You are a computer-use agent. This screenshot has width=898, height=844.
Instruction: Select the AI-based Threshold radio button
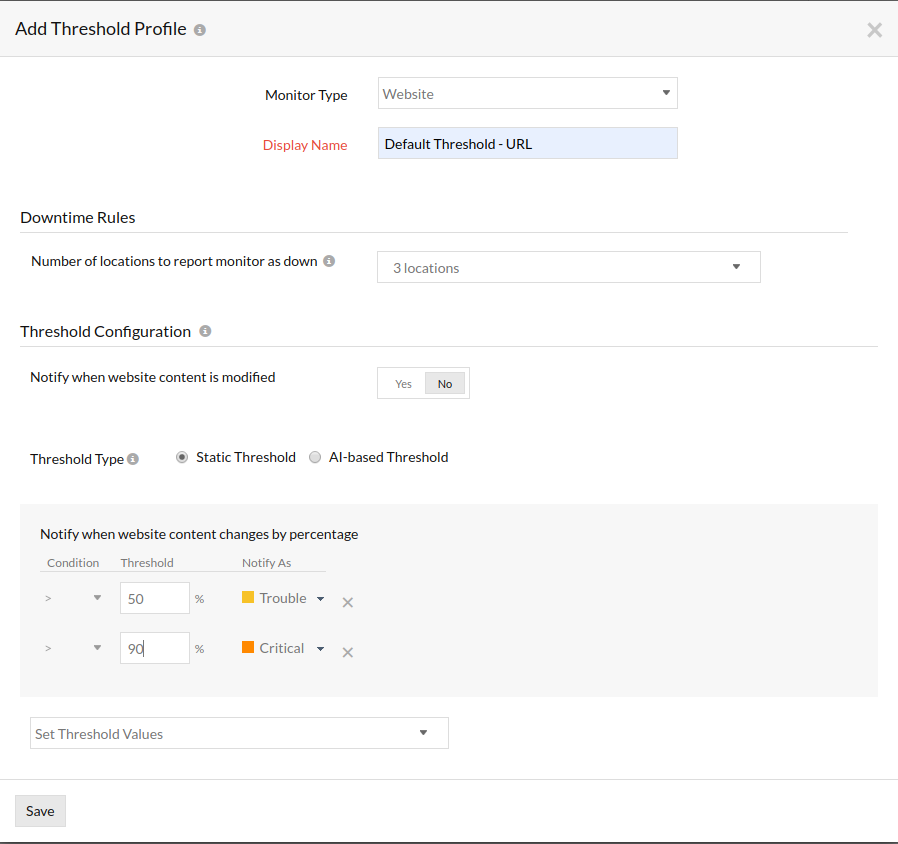315,457
